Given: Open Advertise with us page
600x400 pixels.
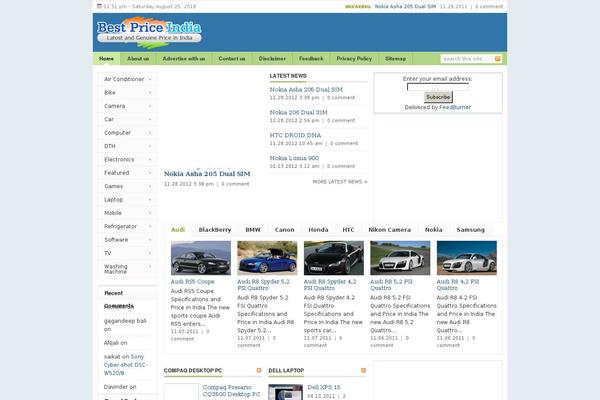Looking at the screenshot, I should point(184,59).
